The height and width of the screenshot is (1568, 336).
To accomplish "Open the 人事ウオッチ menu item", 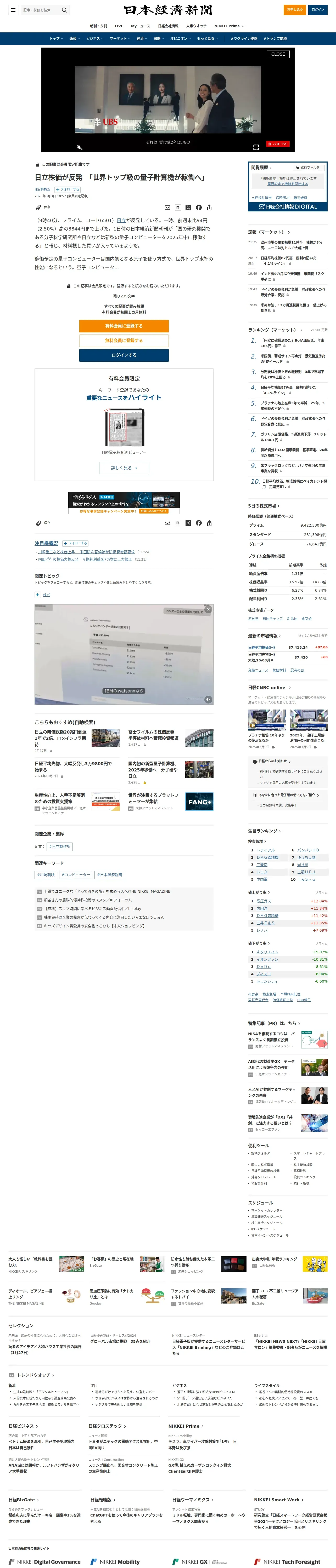I will [x=196, y=26].
